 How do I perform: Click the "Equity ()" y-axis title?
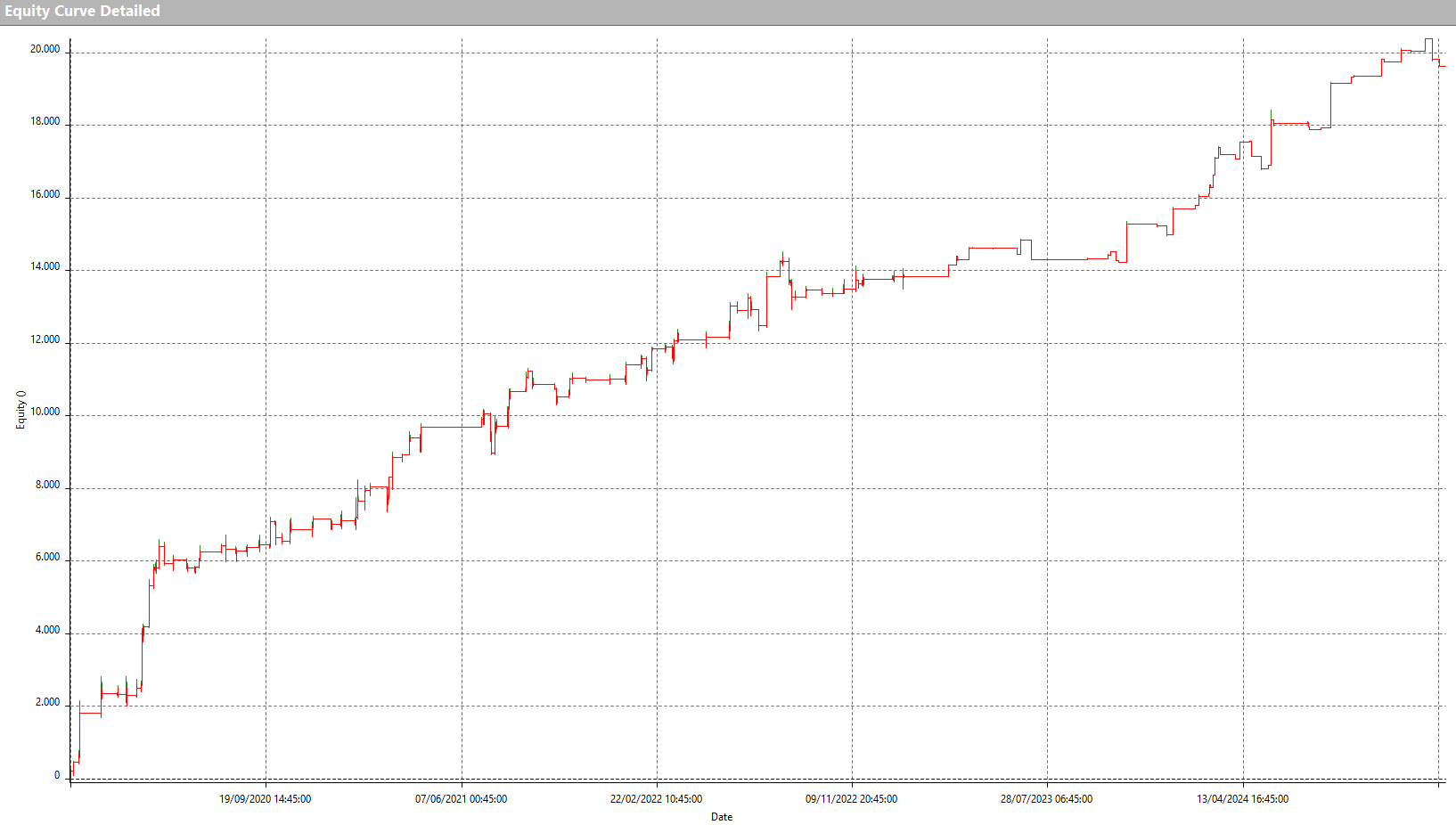coord(20,410)
